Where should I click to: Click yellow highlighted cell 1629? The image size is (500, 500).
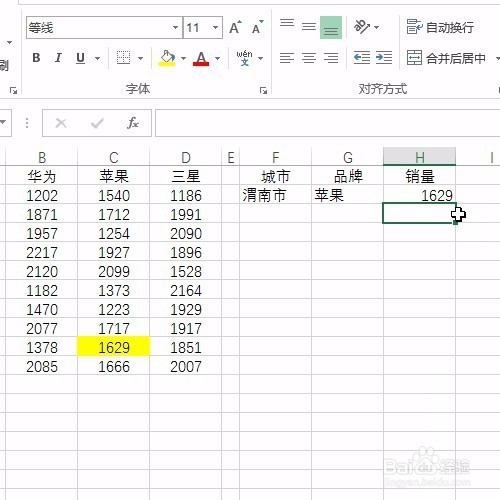[114, 347]
